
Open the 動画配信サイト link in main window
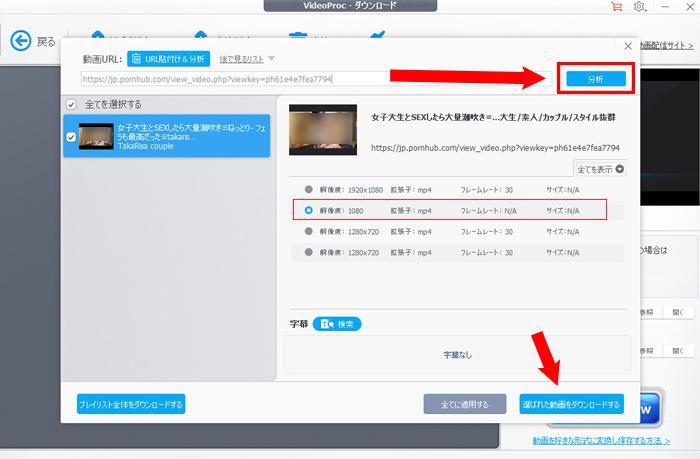(x=667, y=46)
